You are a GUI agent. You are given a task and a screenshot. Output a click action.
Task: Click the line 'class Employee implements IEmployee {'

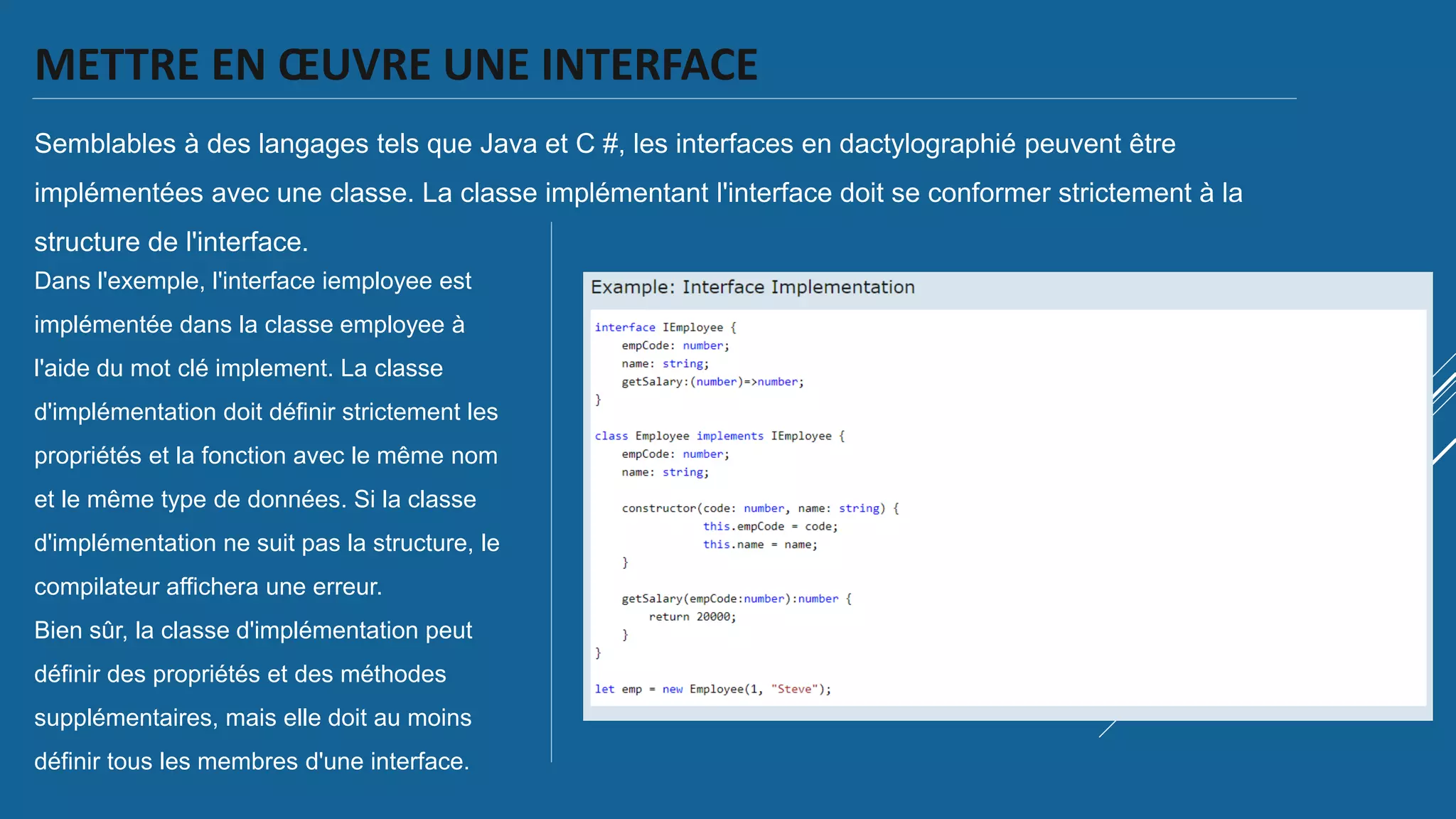pos(719,436)
